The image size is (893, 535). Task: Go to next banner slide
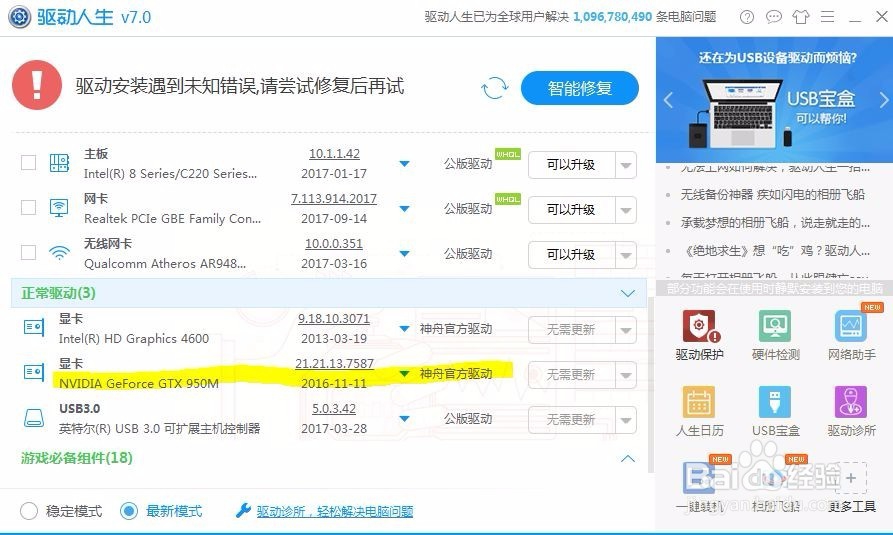click(883, 100)
